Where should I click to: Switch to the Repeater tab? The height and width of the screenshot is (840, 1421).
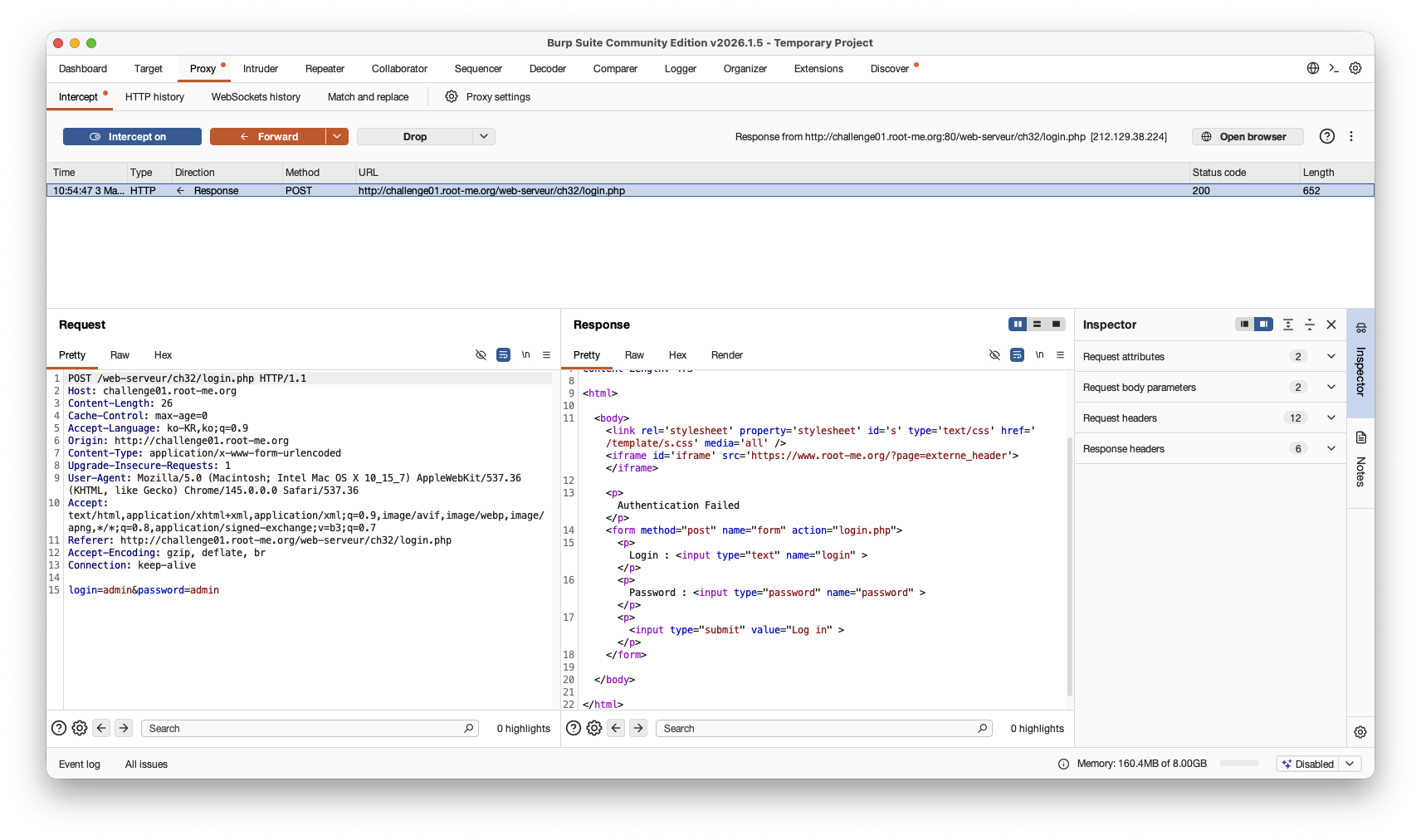point(325,69)
